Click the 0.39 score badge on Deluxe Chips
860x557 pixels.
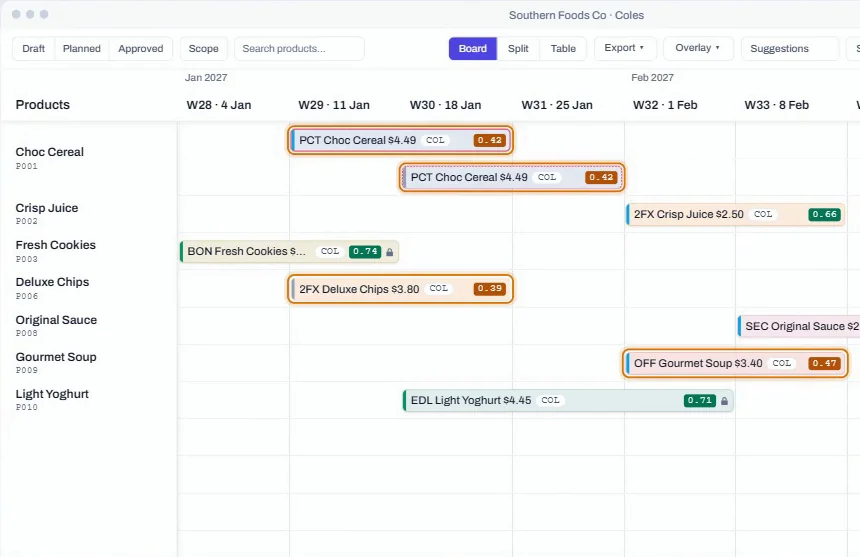coord(490,288)
